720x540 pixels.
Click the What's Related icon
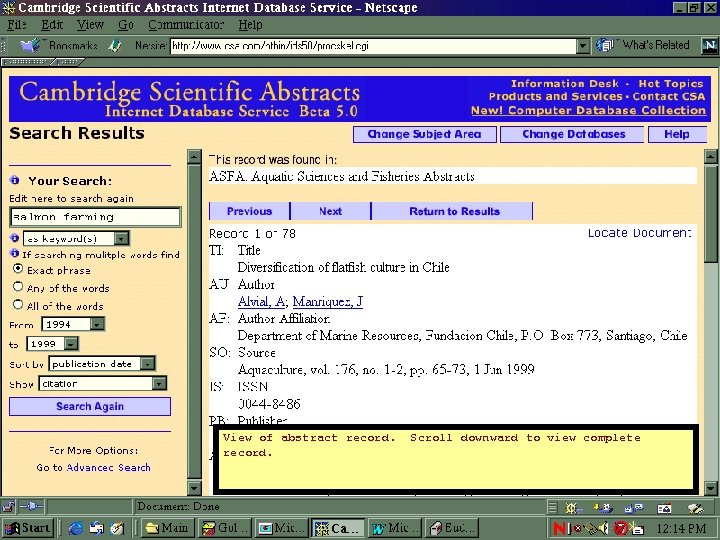(604, 45)
